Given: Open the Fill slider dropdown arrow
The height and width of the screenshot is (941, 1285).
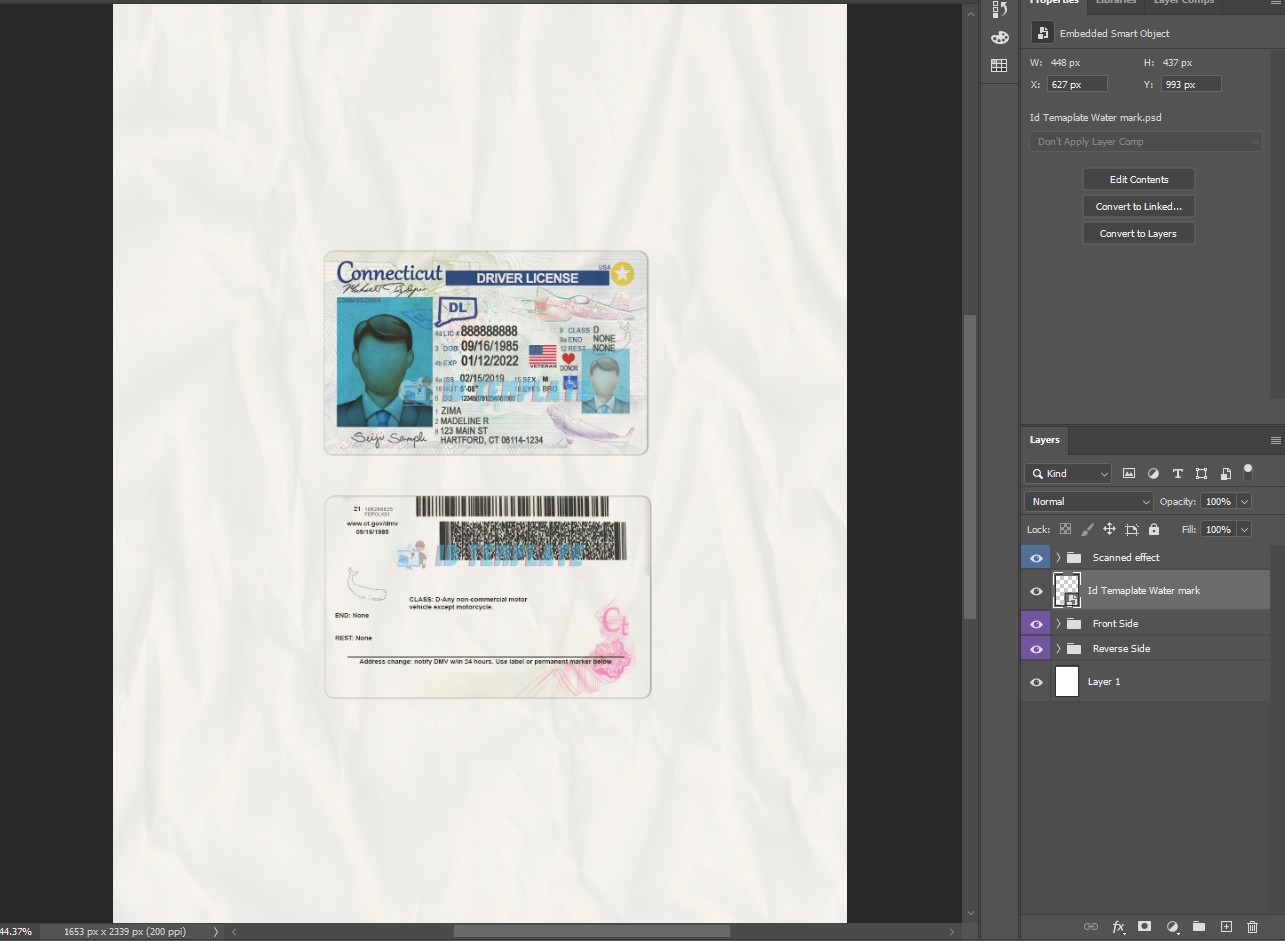Looking at the screenshot, I should coord(1245,529).
